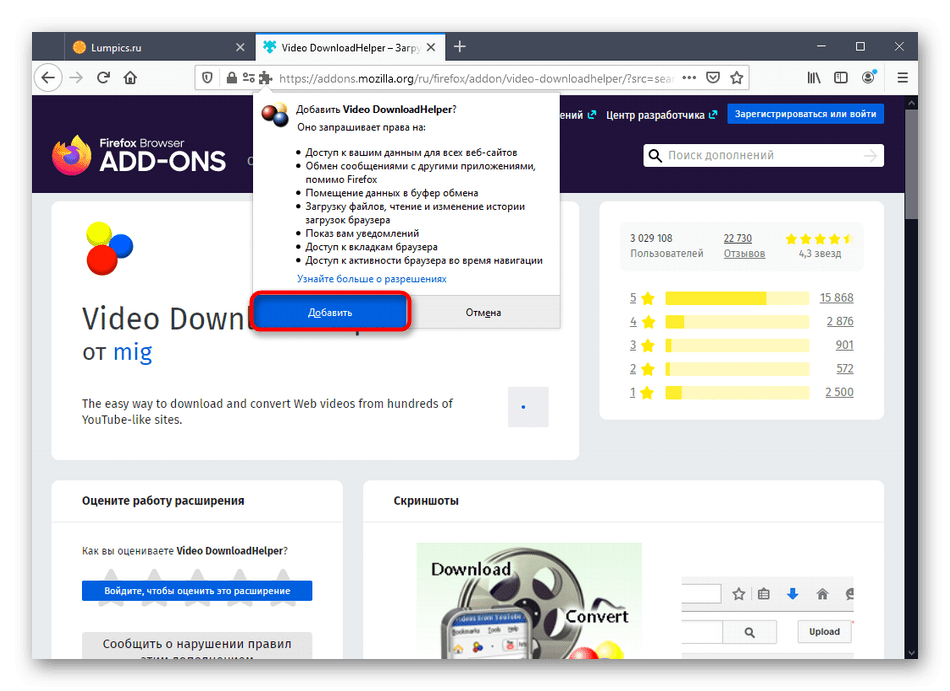Open the Library bookmarks icon
The height and width of the screenshot is (691, 950).
[814, 78]
